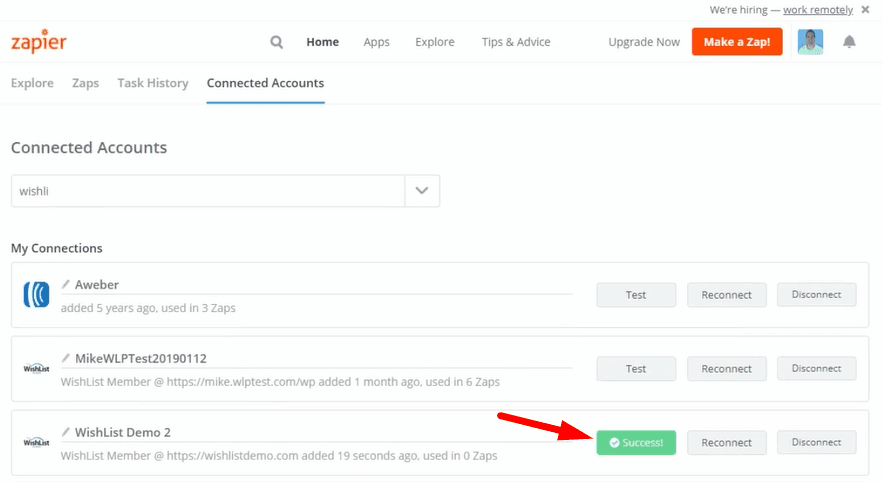Viewport: 882px width, 482px height.
Task: Select the wishlistdemo.com connection details text
Action: [x=279, y=456]
